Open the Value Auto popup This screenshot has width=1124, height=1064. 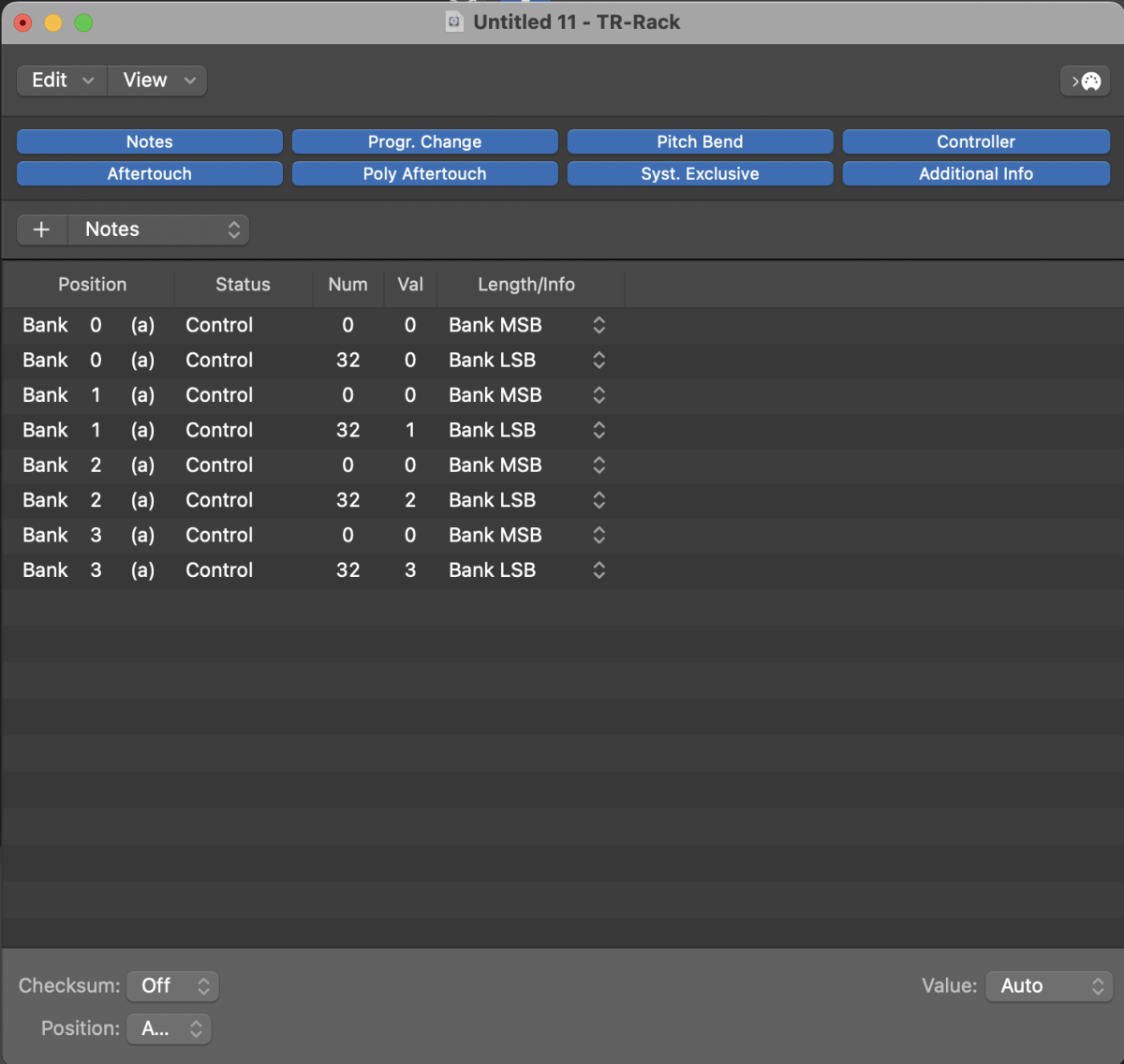[x=1049, y=985]
